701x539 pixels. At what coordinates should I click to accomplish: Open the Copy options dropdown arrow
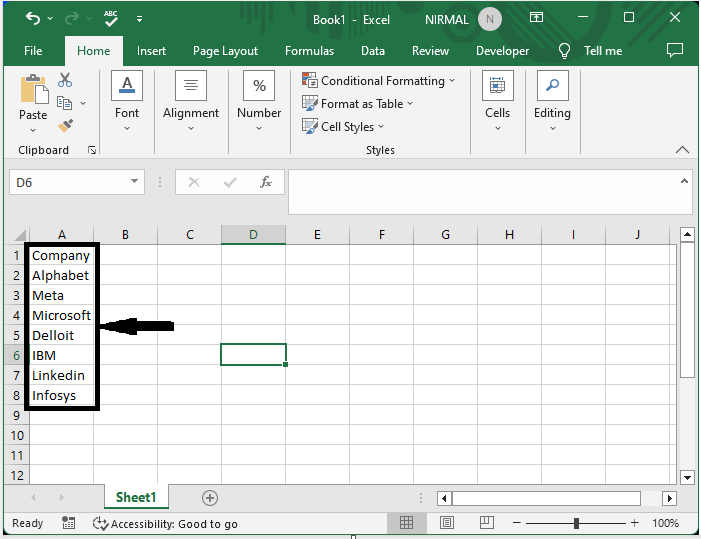83,103
